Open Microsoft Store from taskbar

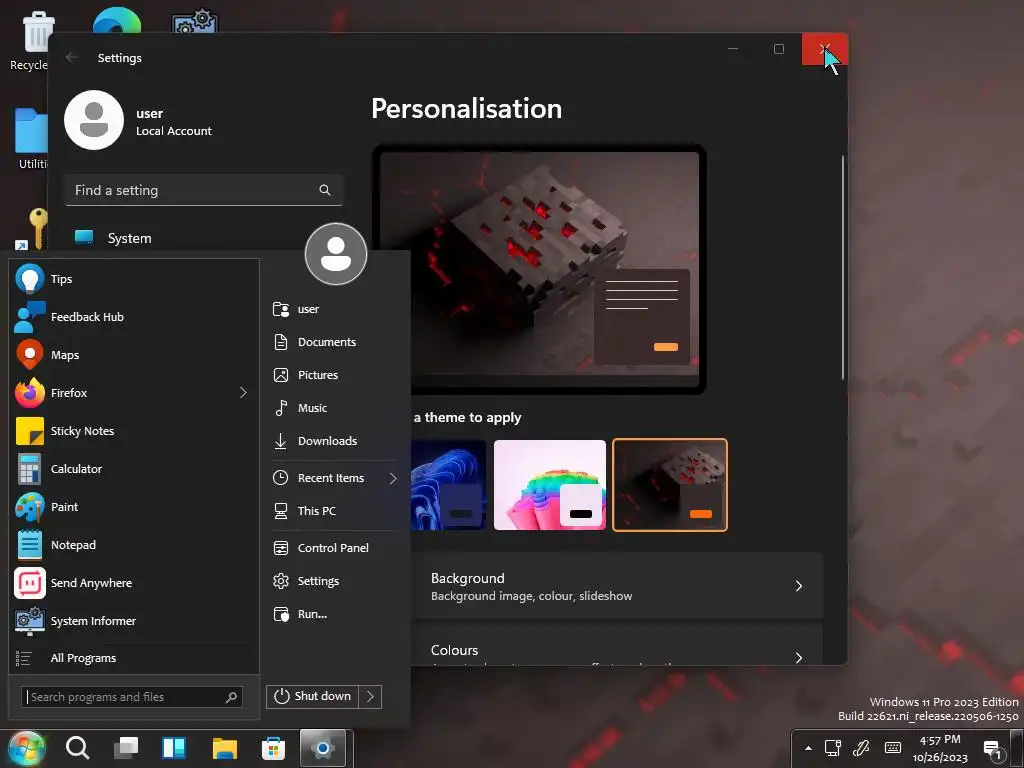click(273, 748)
